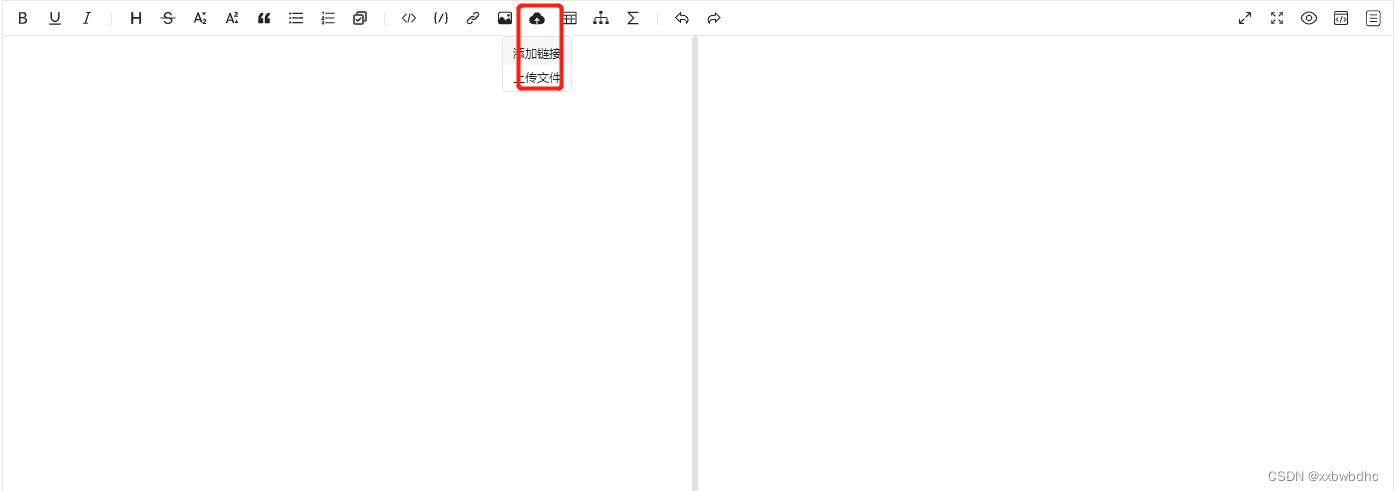
Task: Choose 上传文件 from the upload menu
Action: (537, 77)
